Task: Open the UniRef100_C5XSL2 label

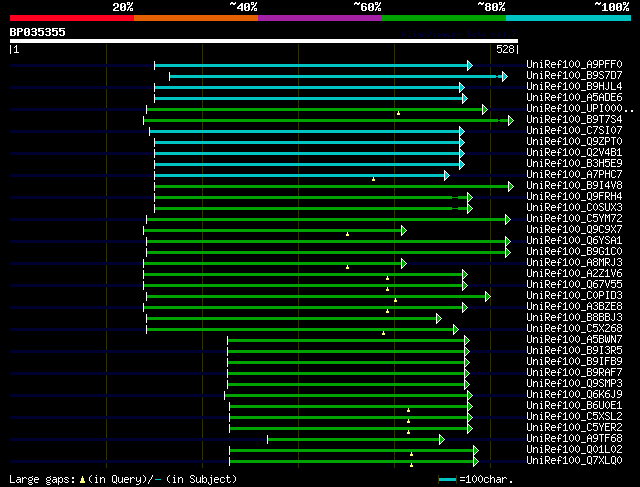Action: (574, 417)
